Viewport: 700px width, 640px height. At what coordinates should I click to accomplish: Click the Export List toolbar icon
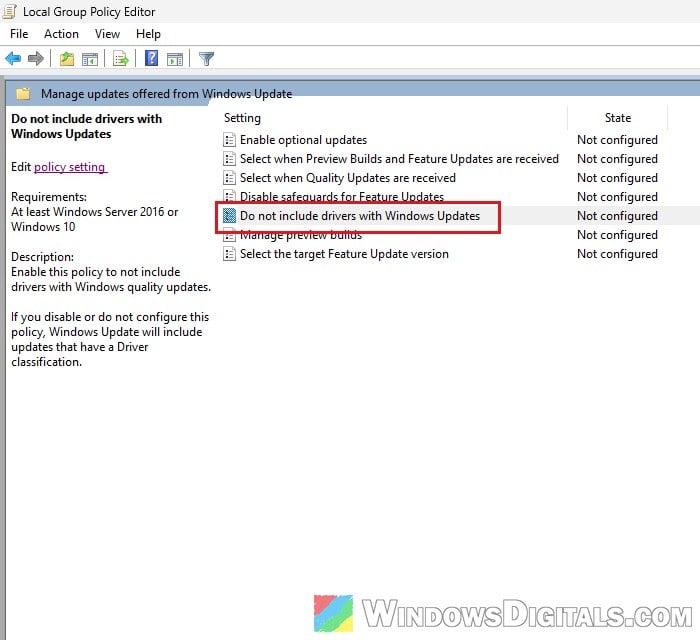[121, 59]
